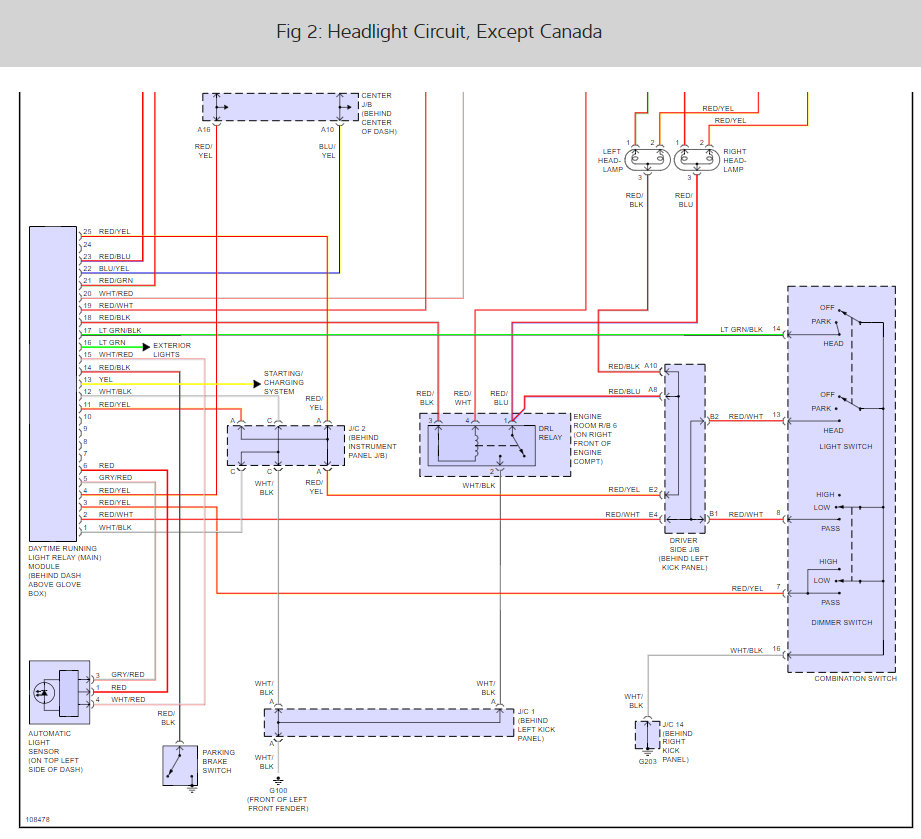921x839 pixels.
Task: Click the arrow pointing to STARTING/CHARGING SYSTEM
Action: point(257,384)
